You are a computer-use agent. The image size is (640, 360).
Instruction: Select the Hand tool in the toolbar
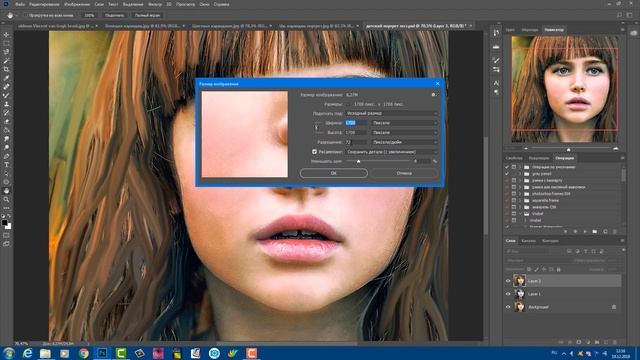[7, 191]
